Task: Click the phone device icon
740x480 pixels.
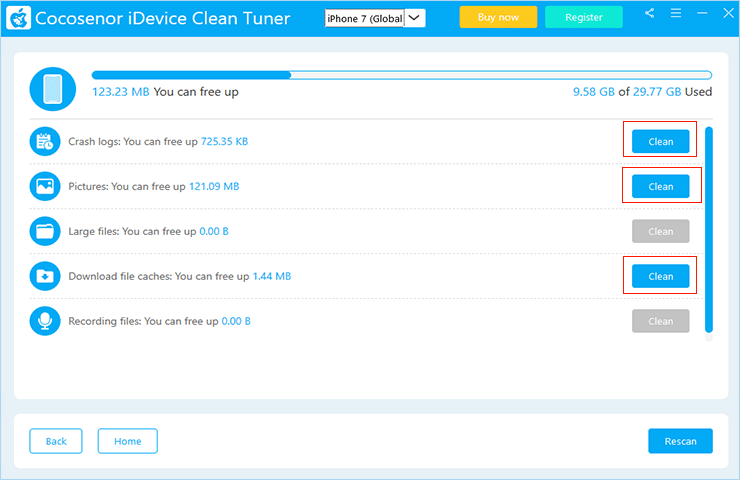Action: (53, 89)
